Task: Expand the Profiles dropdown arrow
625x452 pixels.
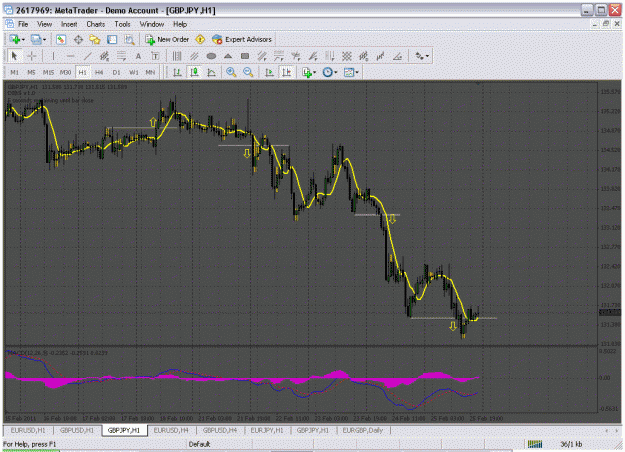Action: coord(44,39)
